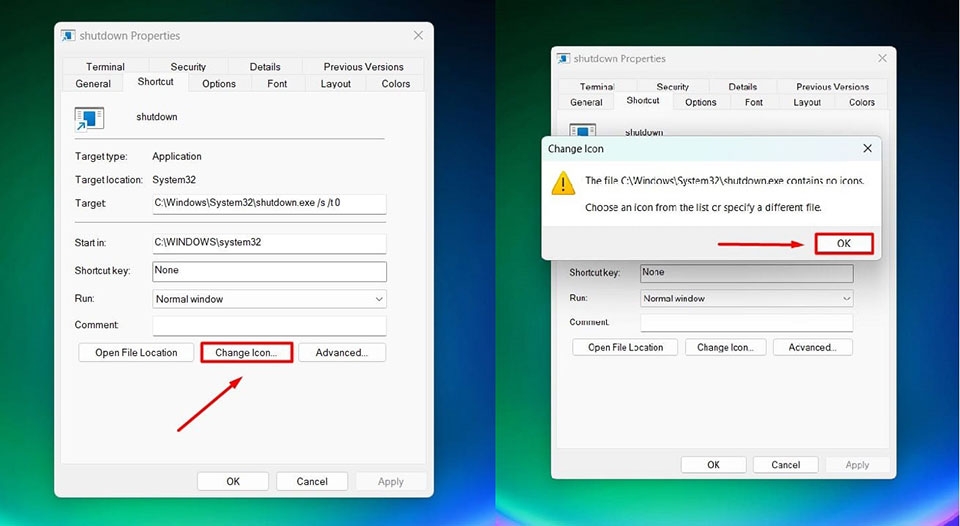Click Cancel in the right Properties window
Screen dimensions: 960x526
[x=786, y=465]
